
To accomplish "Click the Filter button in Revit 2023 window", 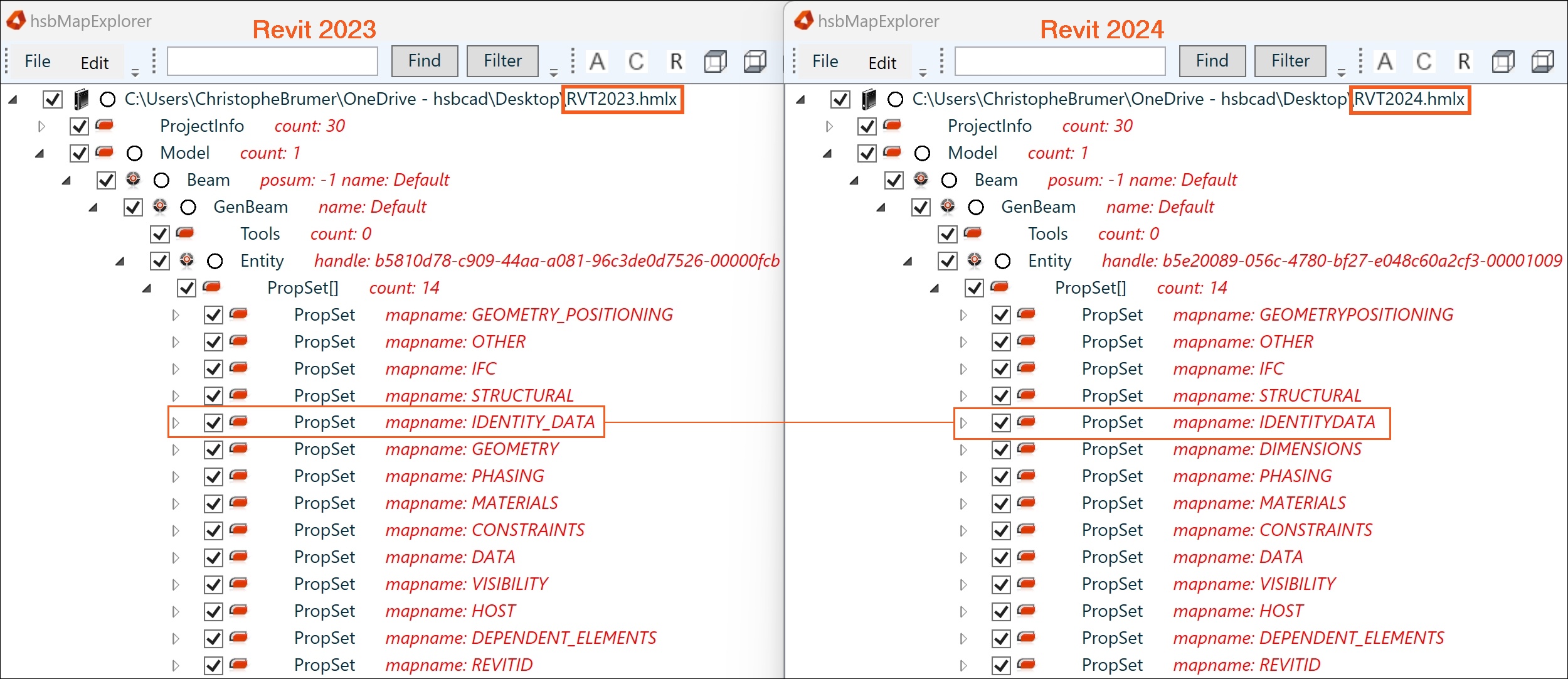I will coord(502,61).
